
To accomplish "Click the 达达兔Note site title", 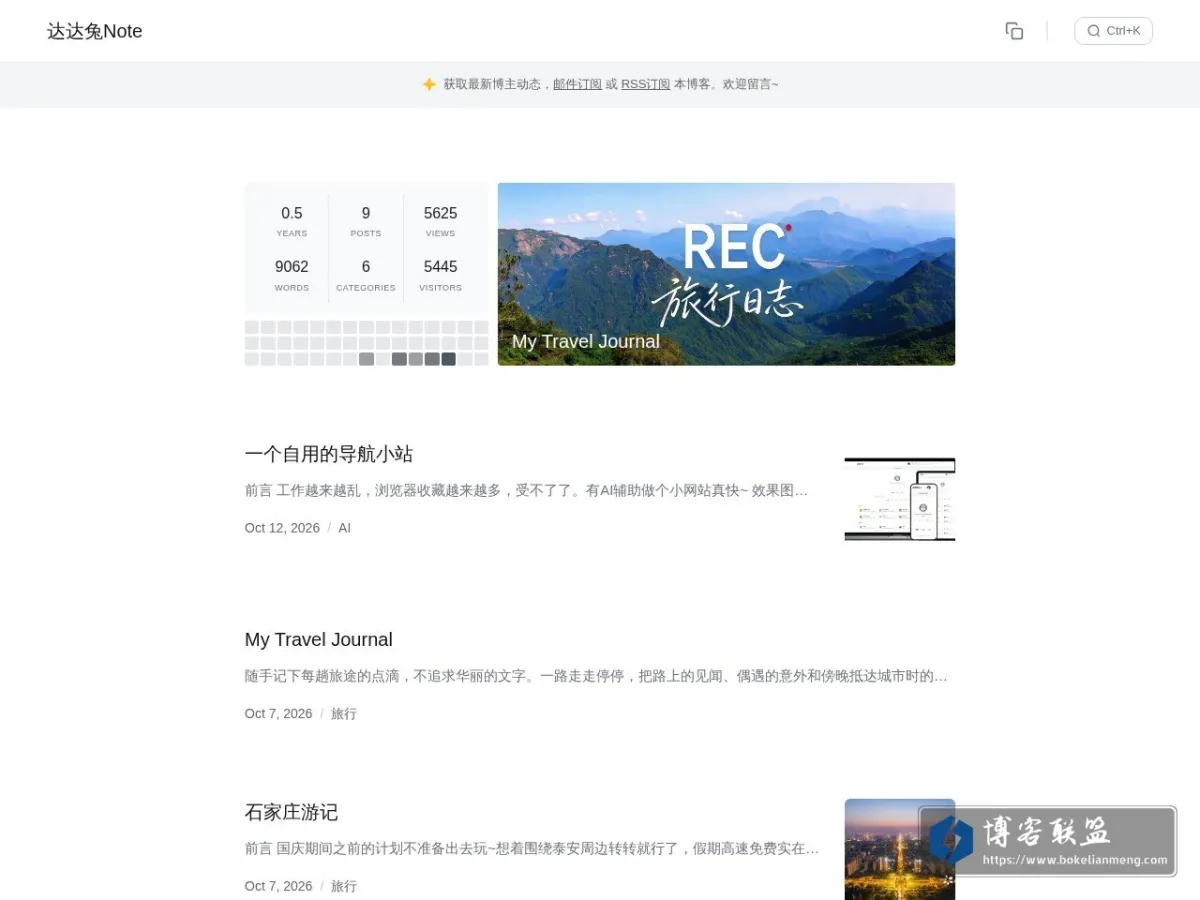I will tap(95, 31).
